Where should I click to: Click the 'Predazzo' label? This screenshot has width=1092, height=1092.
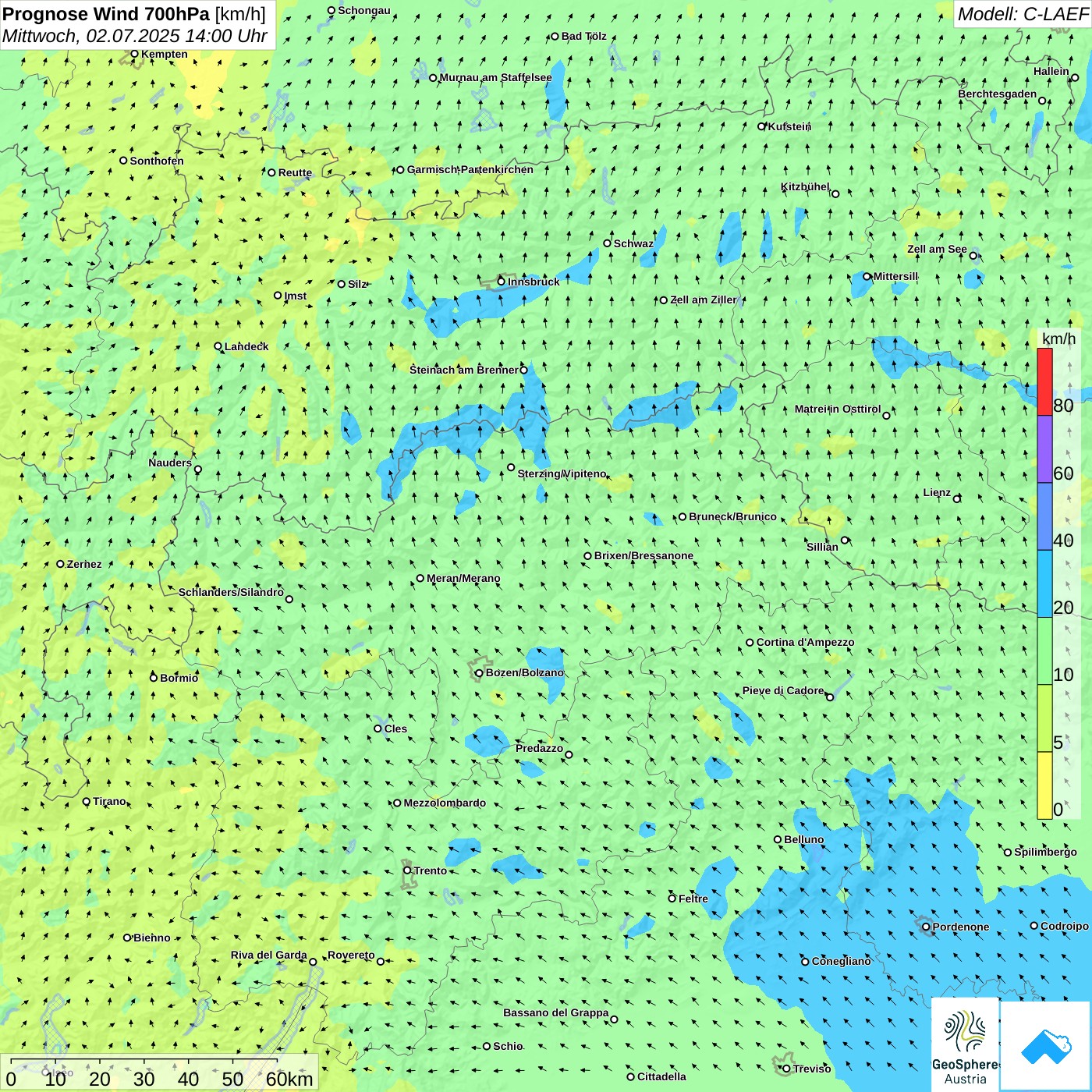[539, 748]
